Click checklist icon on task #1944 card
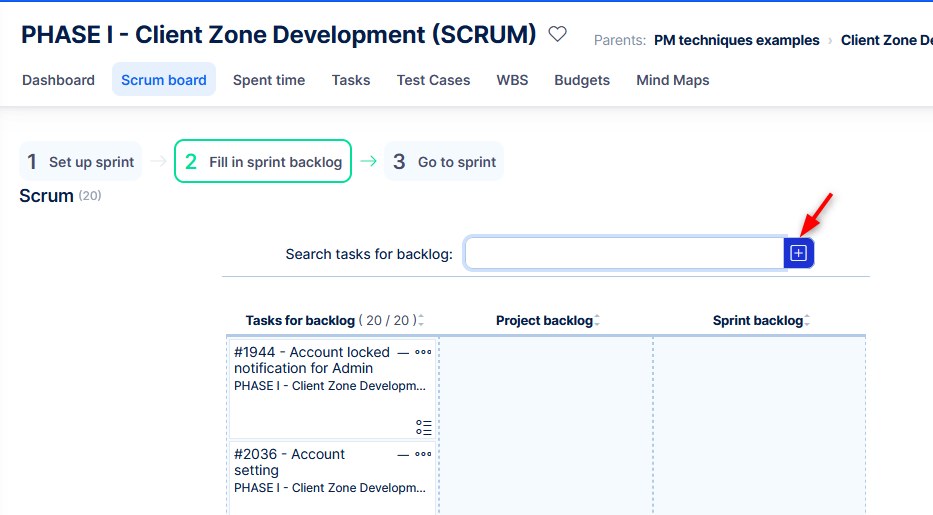The height and width of the screenshot is (515, 933). pyautogui.click(x=424, y=428)
